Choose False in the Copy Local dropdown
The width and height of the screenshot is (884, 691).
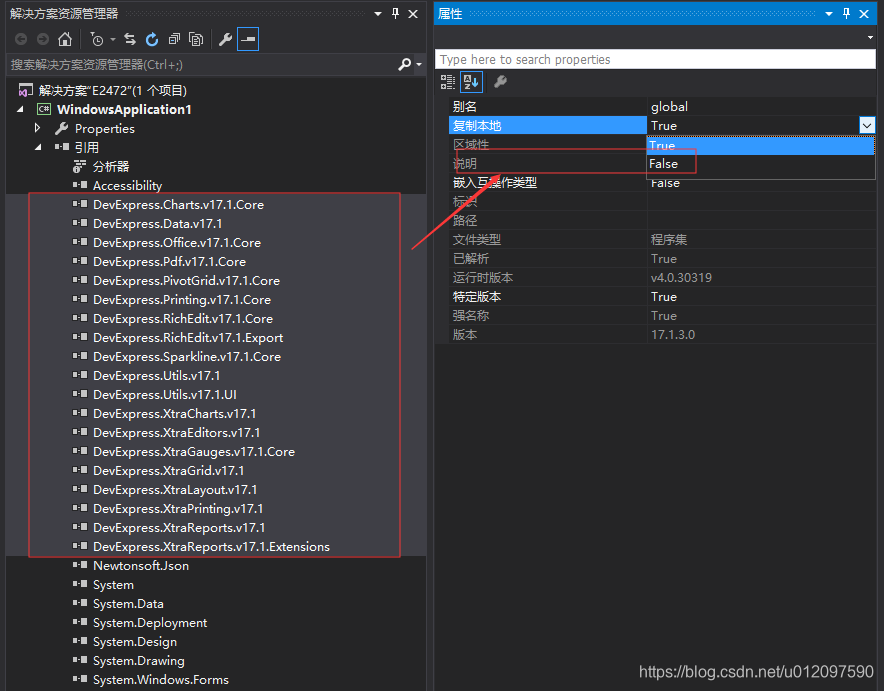point(760,164)
